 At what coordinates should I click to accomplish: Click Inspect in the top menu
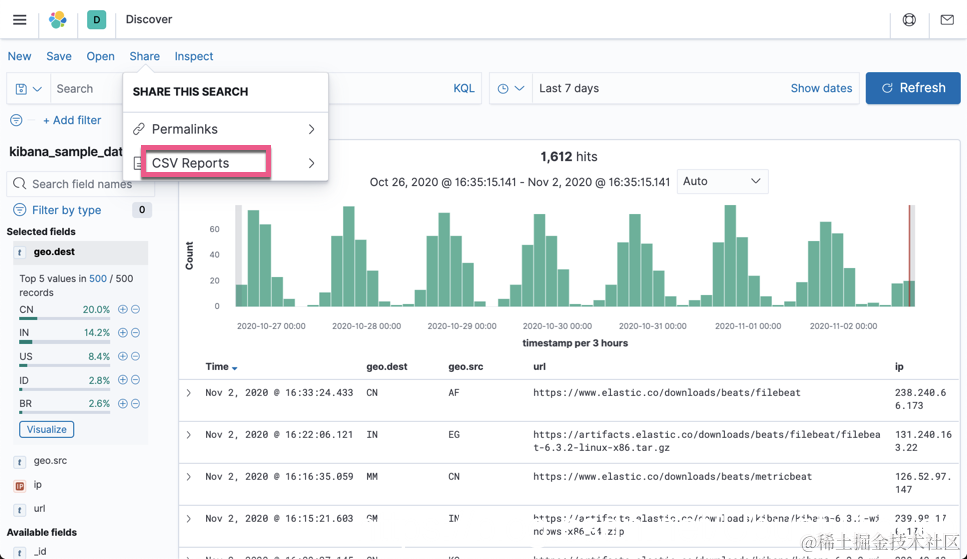pos(194,56)
